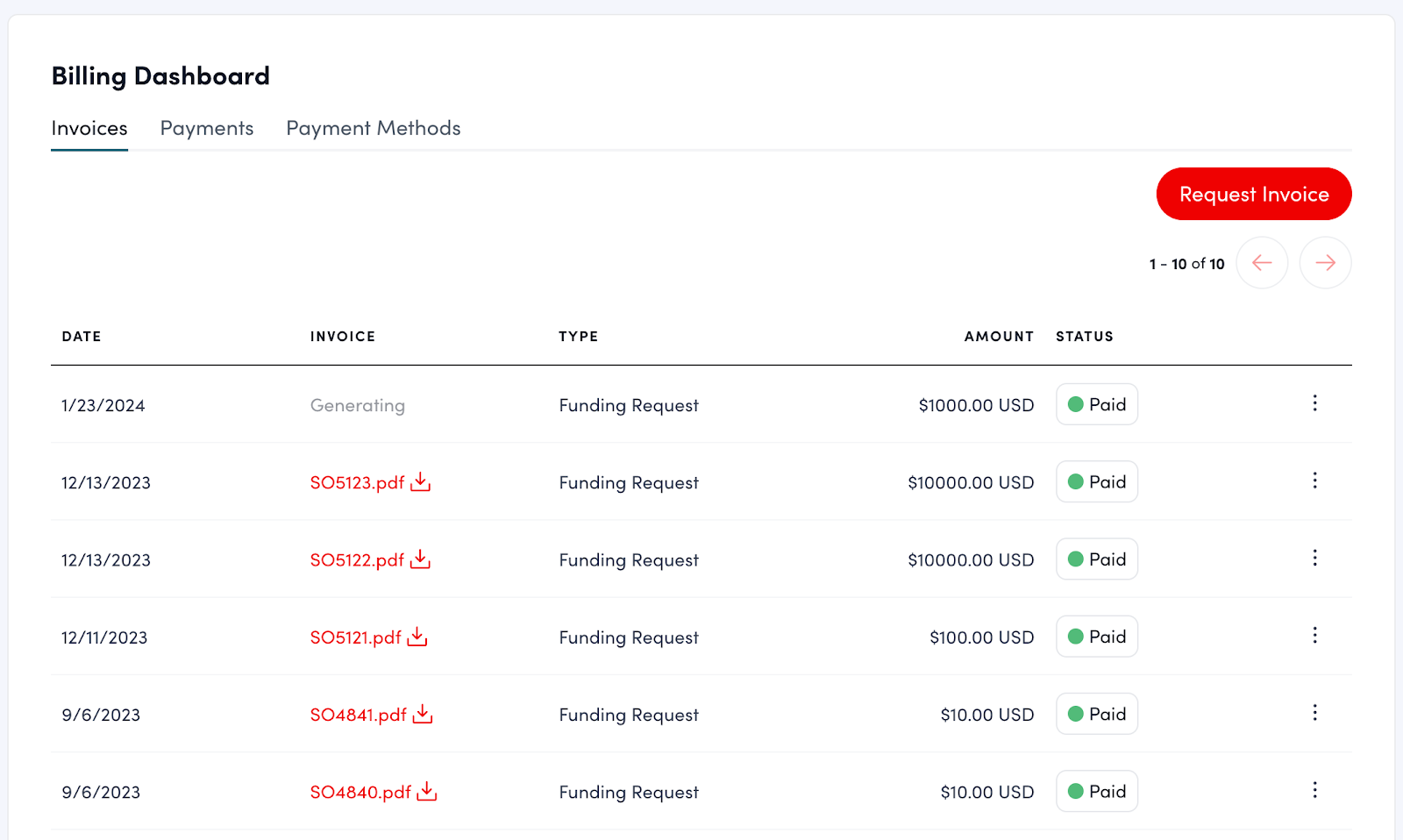Show more actions for the 12/11/2023 invoice
Viewport: 1403px width, 840px height.
click(x=1314, y=635)
